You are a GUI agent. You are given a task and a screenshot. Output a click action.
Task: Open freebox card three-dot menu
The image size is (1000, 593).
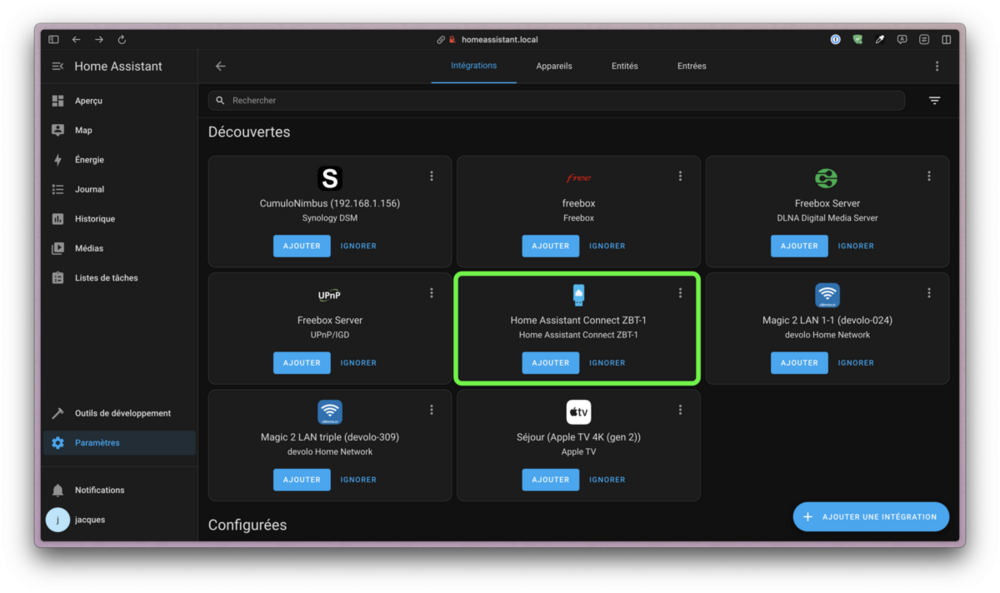coord(680,176)
